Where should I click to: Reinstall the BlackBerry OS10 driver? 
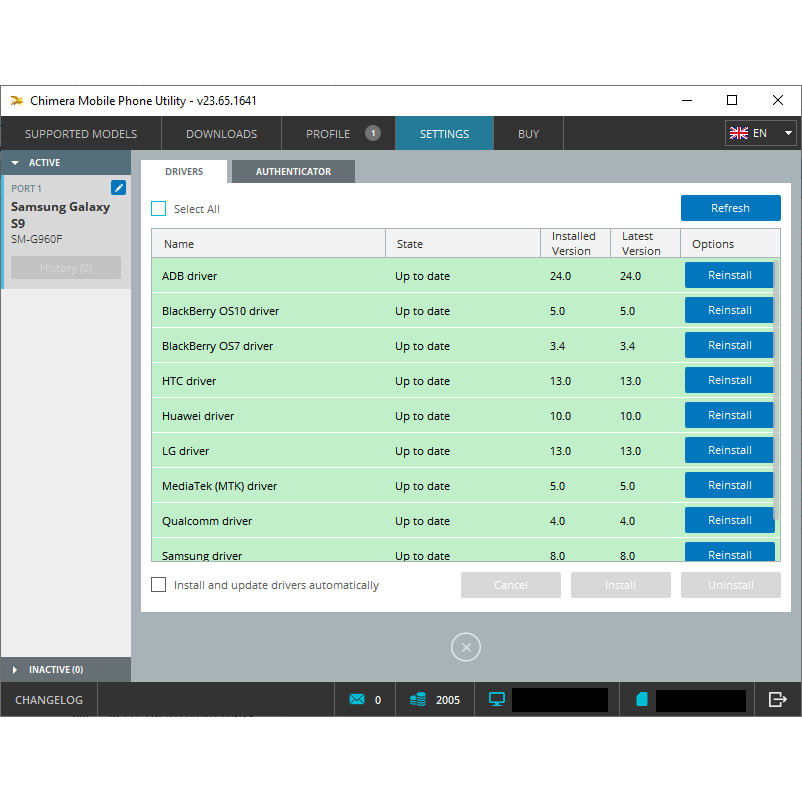click(729, 310)
